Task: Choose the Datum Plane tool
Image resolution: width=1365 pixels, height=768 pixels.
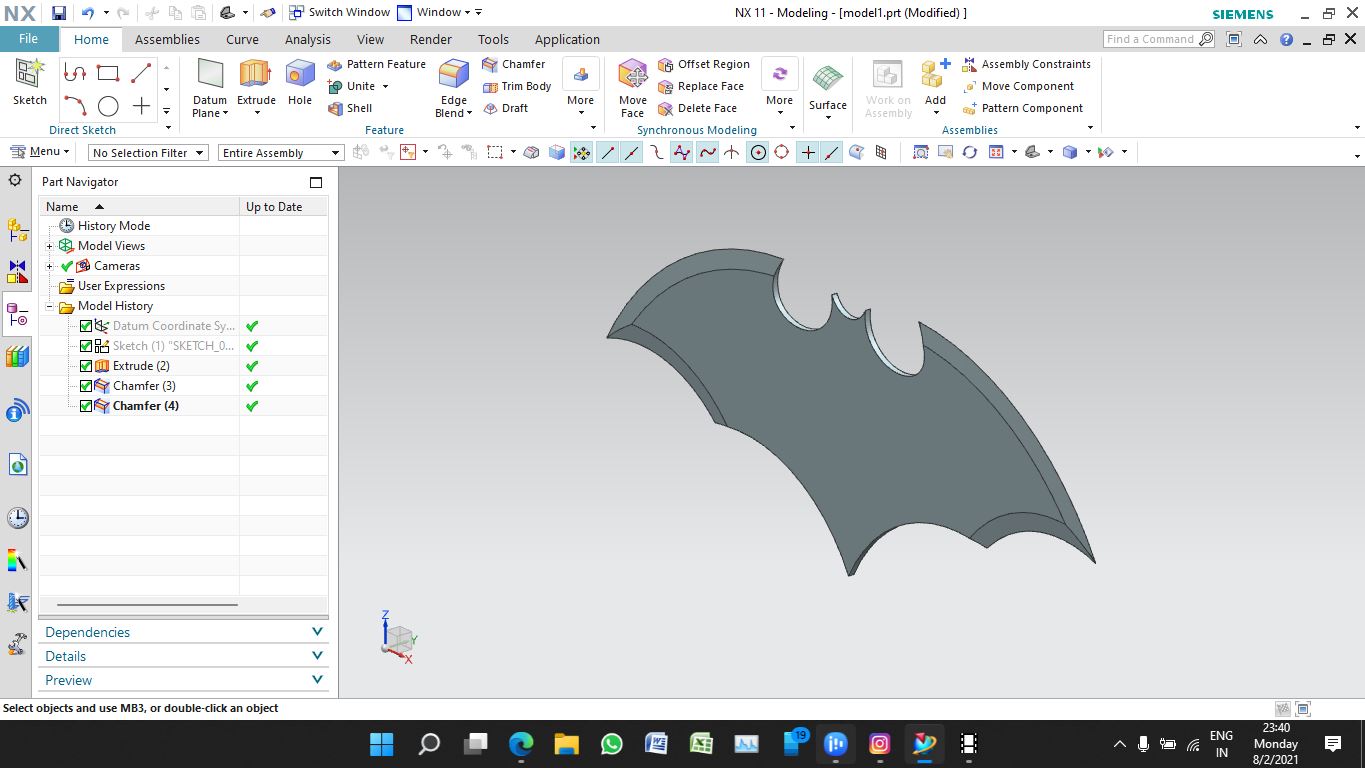Action: (210, 88)
